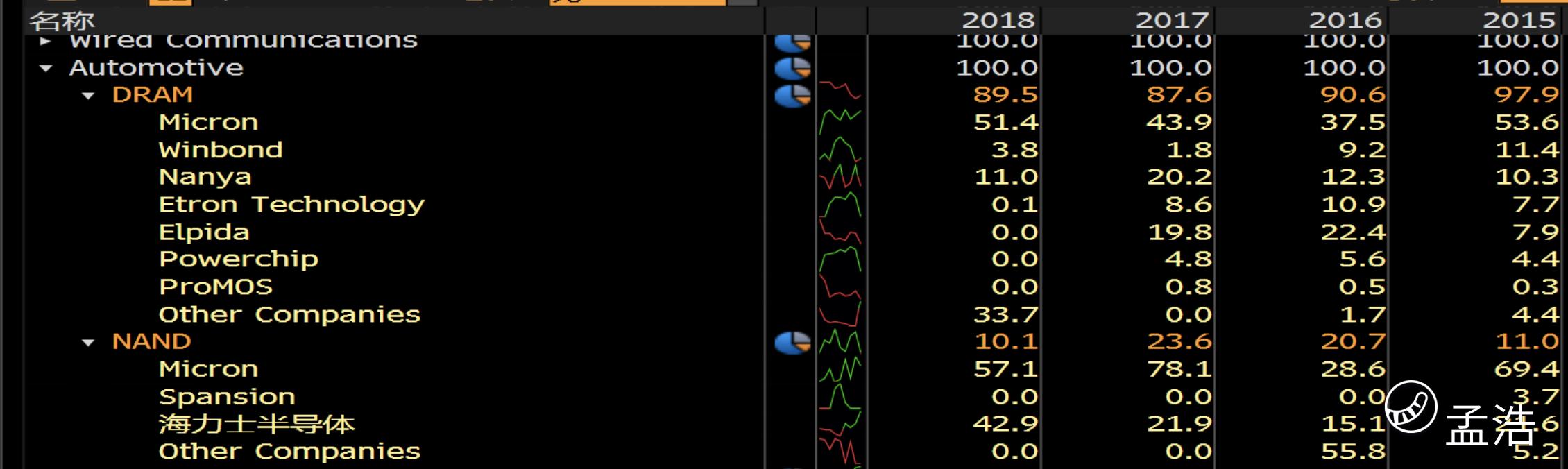The width and height of the screenshot is (1568, 469).
Task: Select the 2015 column header
Action: click(x=1519, y=21)
